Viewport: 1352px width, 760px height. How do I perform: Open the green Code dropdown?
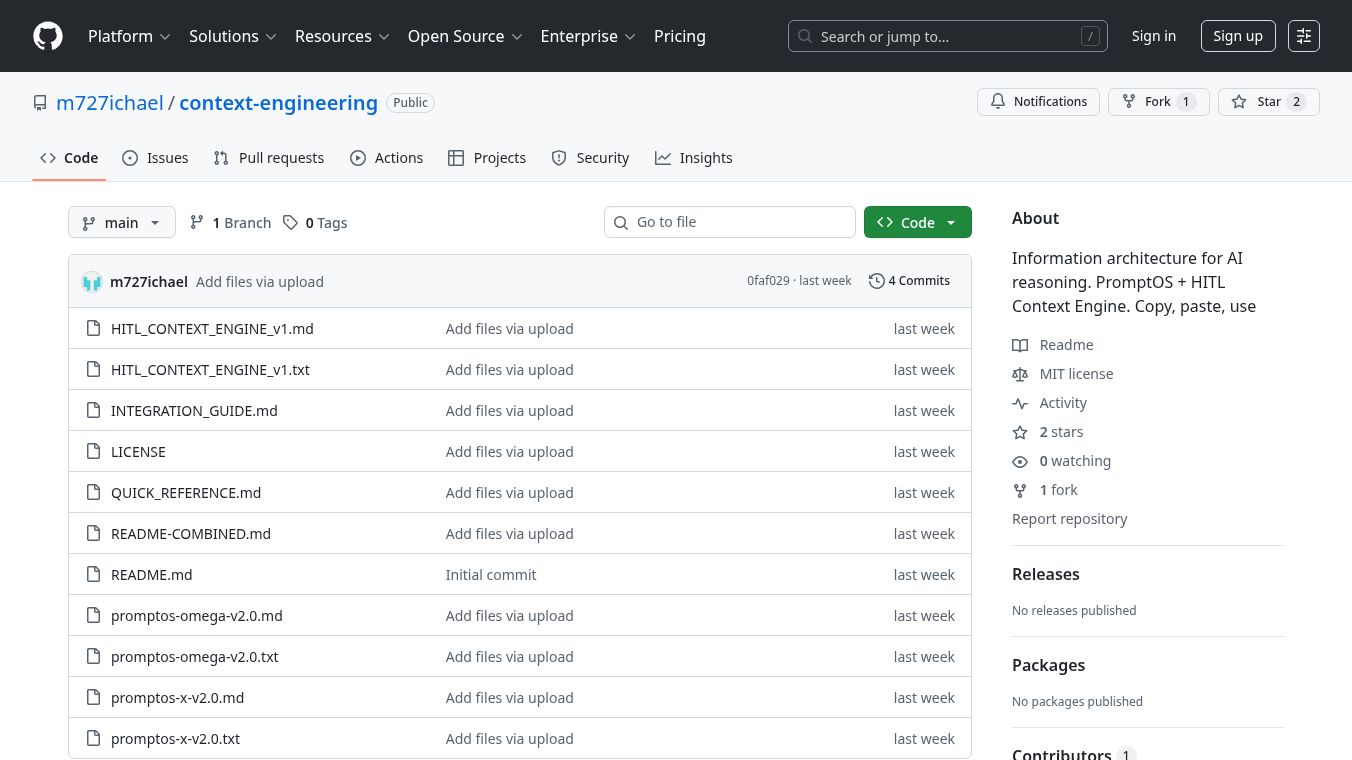pyautogui.click(x=917, y=223)
